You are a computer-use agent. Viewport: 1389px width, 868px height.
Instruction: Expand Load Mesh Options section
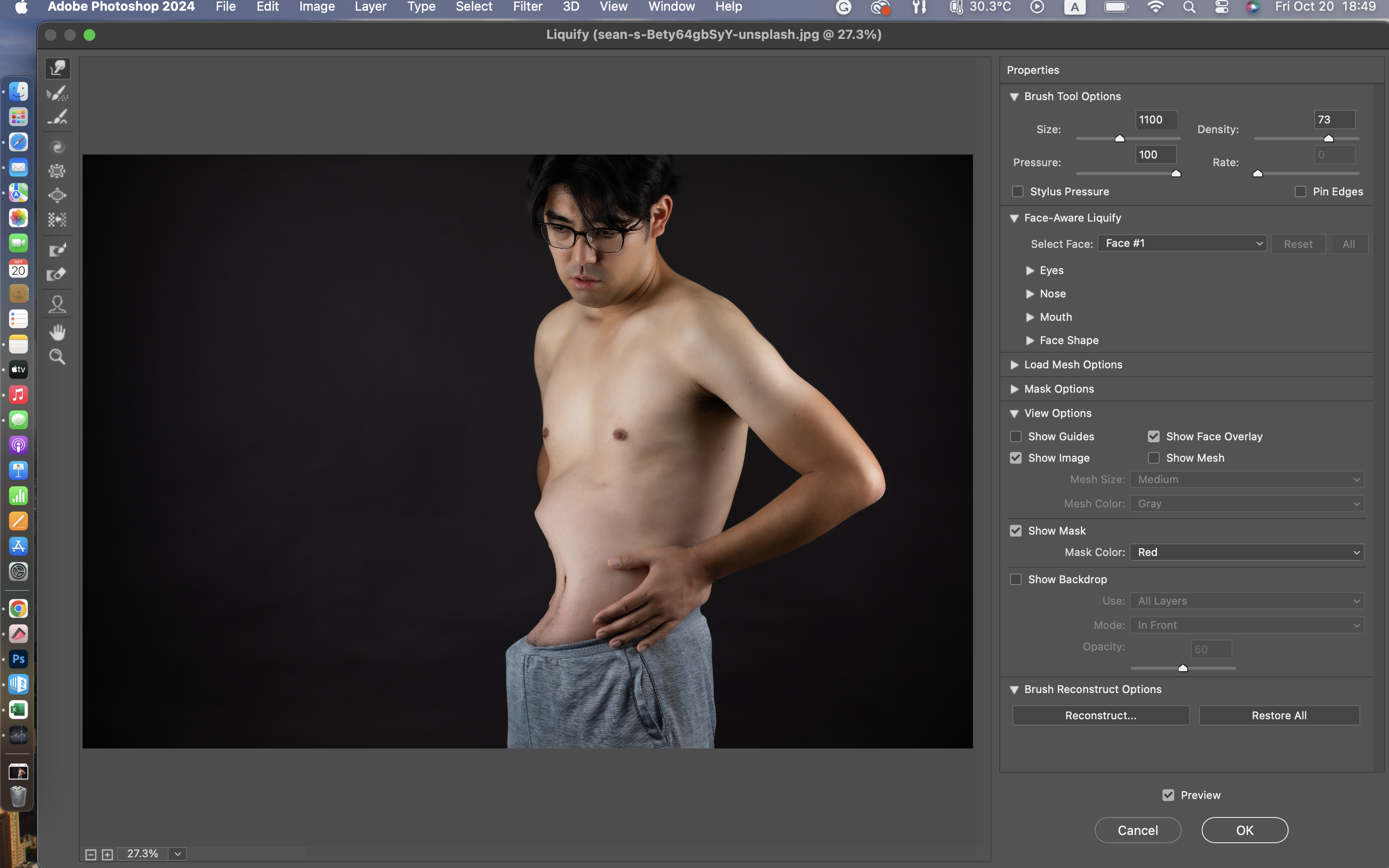pyautogui.click(x=1014, y=365)
